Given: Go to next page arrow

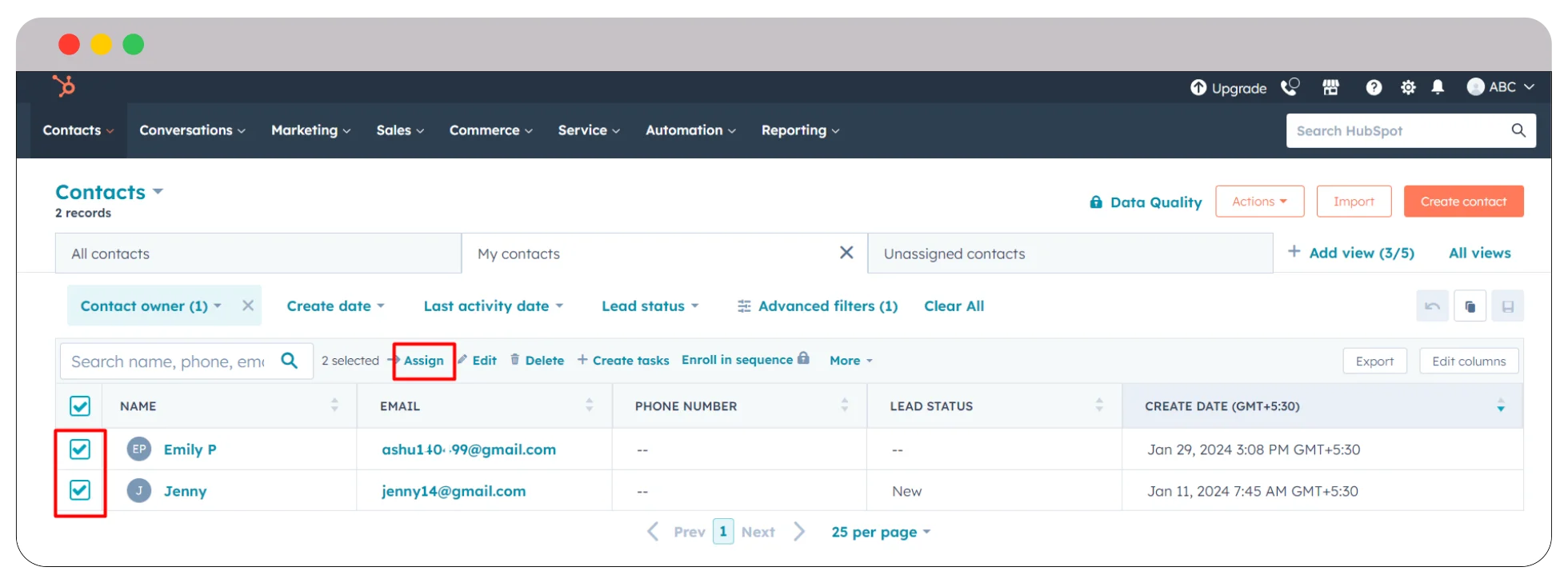Looking at the screenshot, I should click(799, 532).
